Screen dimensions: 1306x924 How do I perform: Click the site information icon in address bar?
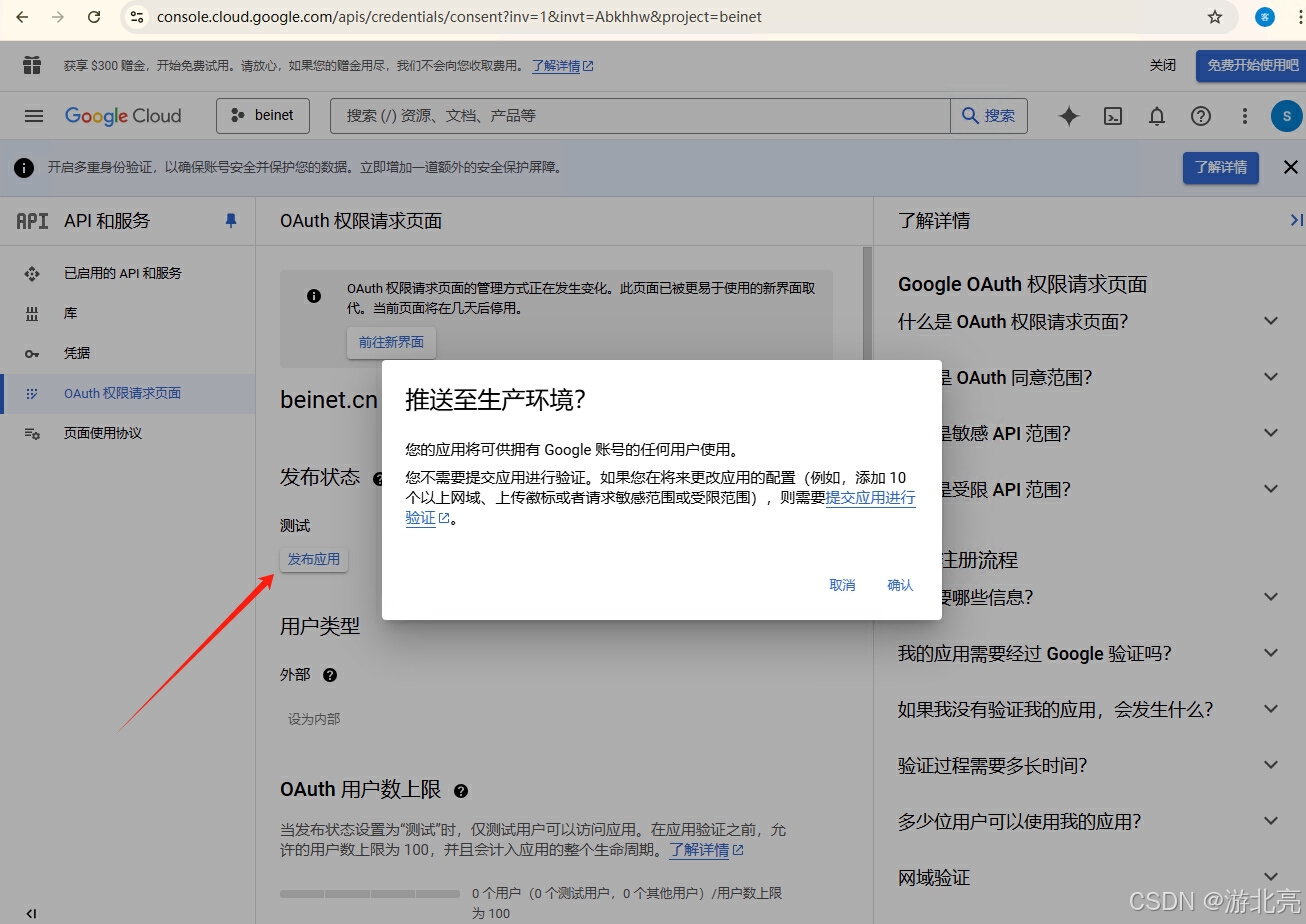click(138, 17)
